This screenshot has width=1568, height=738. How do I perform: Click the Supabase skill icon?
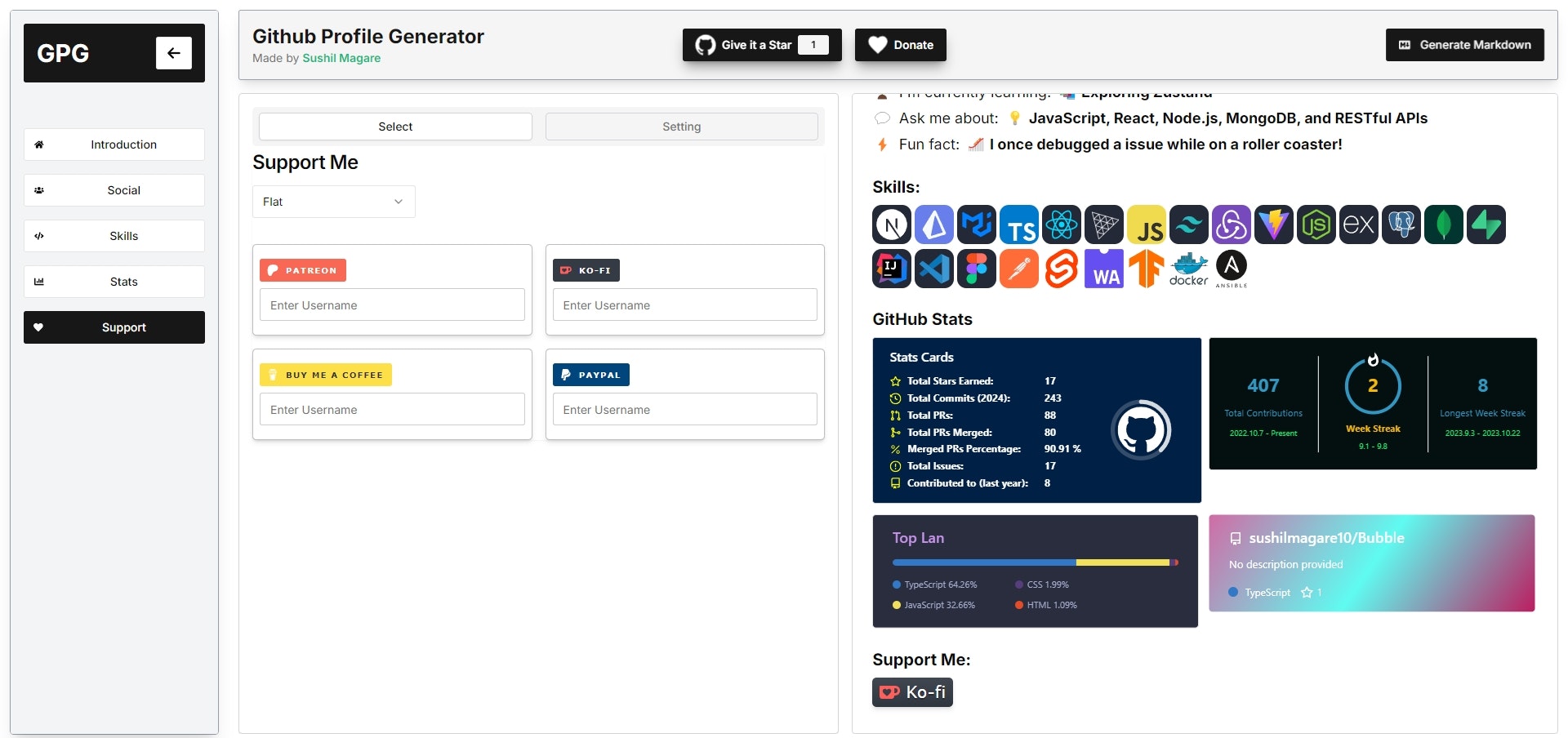(x=1486, y=225)
